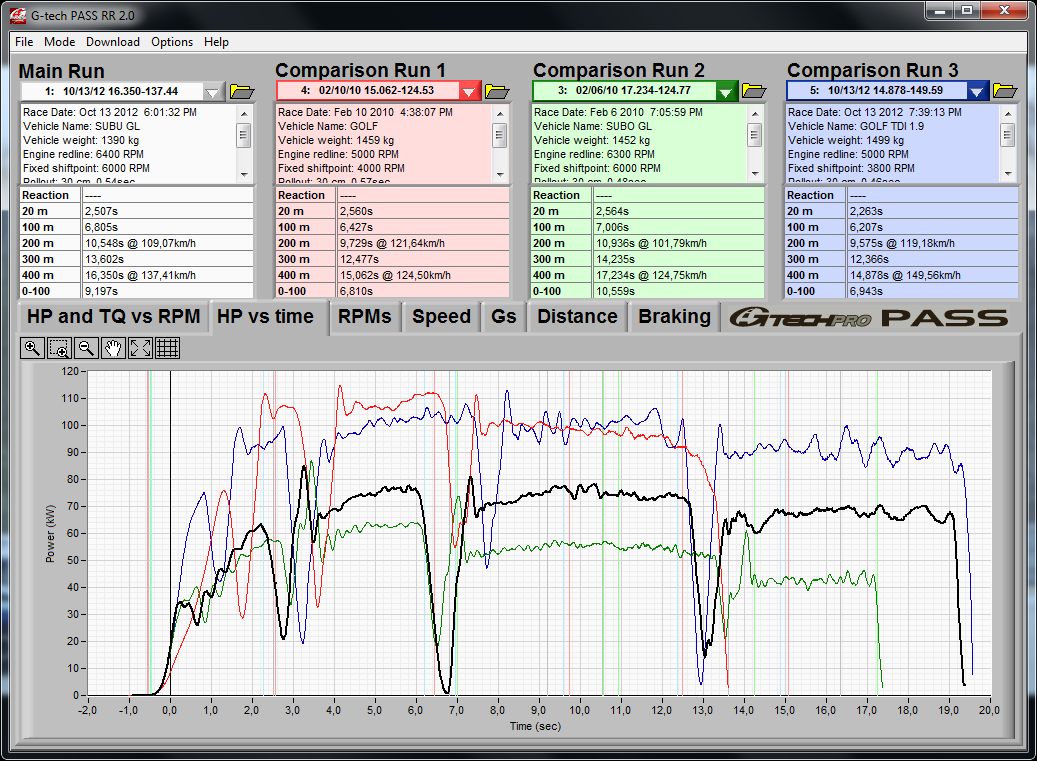Click scroll-down arrow in Comparison Run 3 info

(x=1007, y=174)
